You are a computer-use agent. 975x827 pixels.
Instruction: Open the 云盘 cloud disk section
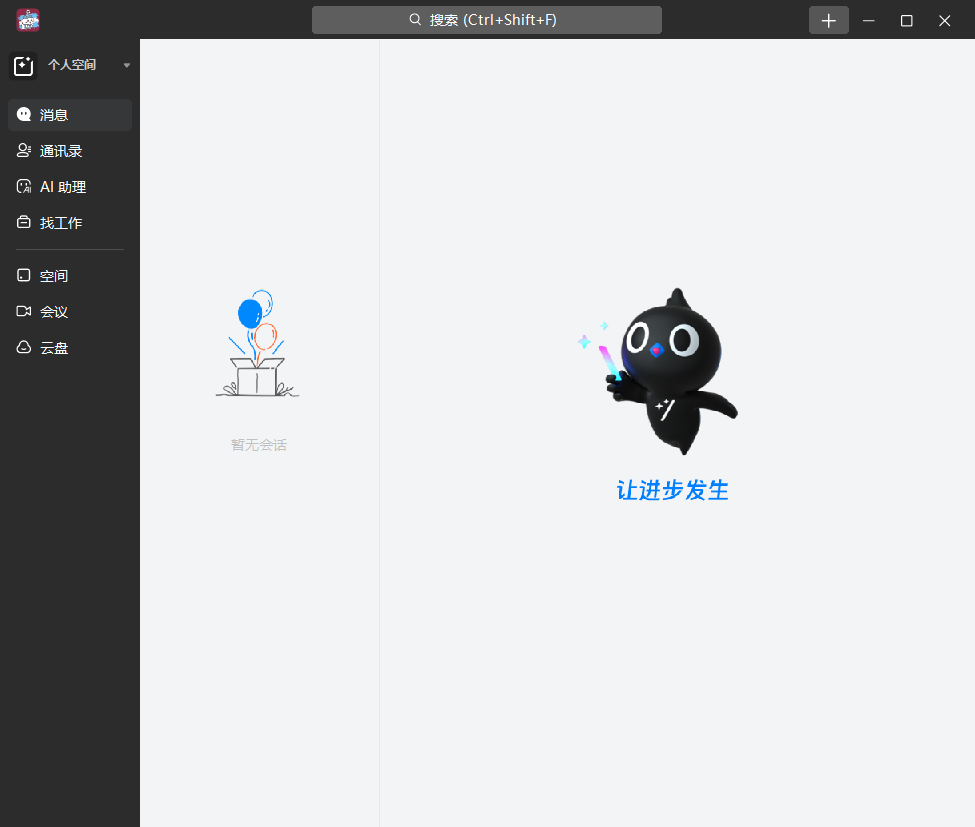tap(70, 348)
